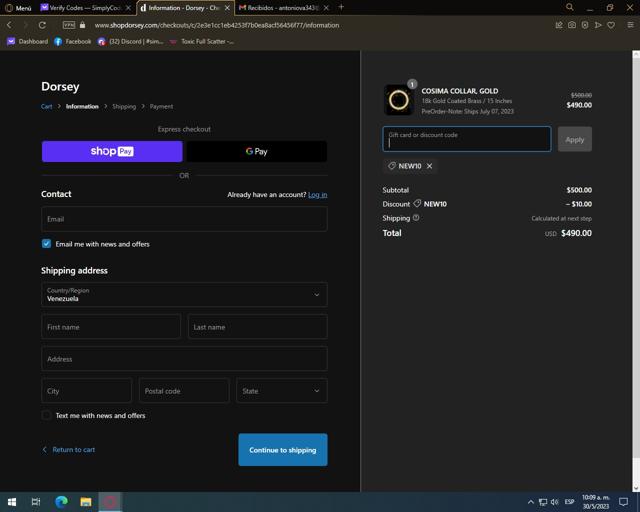This screenshot has width=640, height=512.
Task: Open the Facebook bookmark
Action: click(x=73, y=41)
